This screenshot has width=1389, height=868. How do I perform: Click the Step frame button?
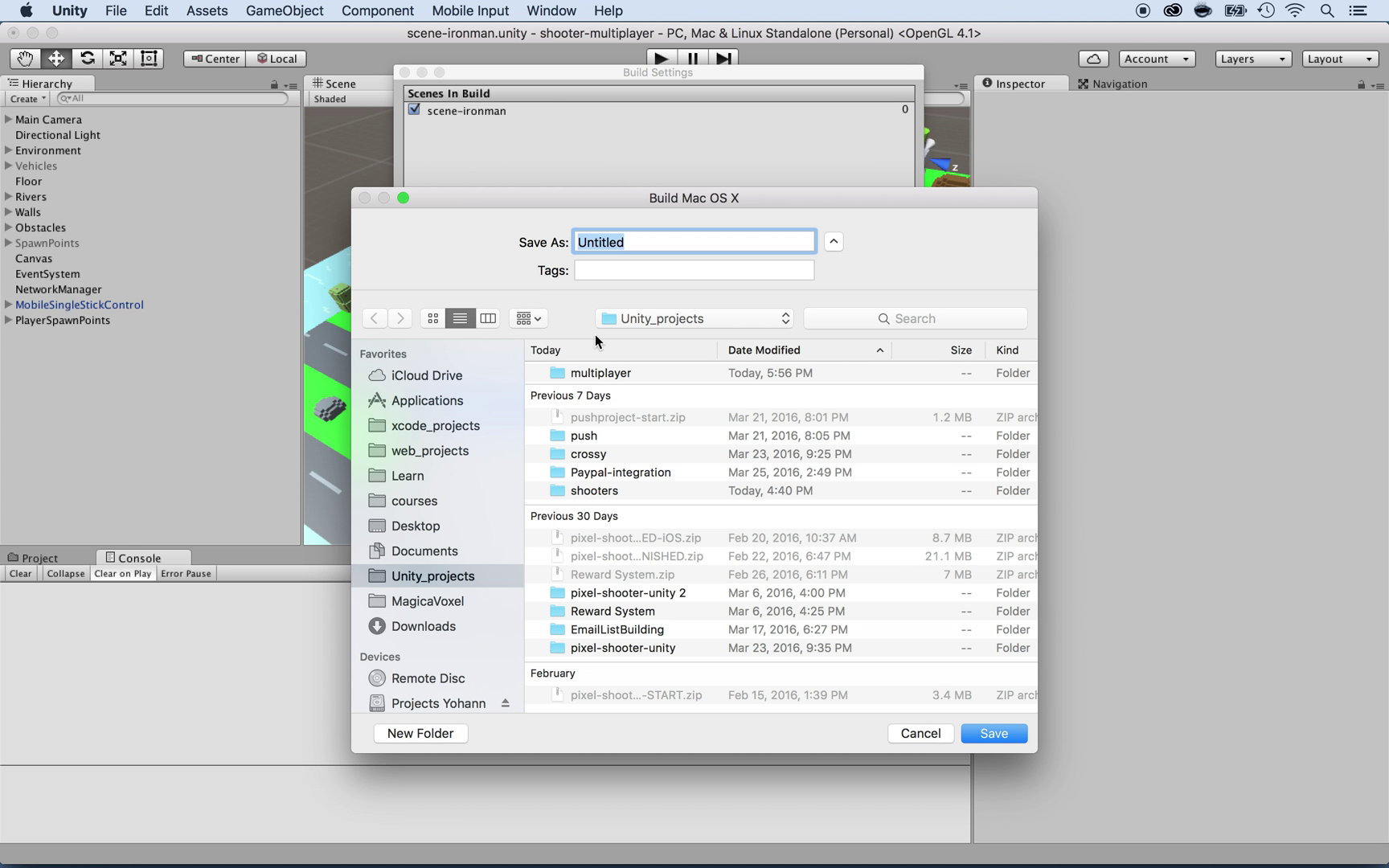723,59
